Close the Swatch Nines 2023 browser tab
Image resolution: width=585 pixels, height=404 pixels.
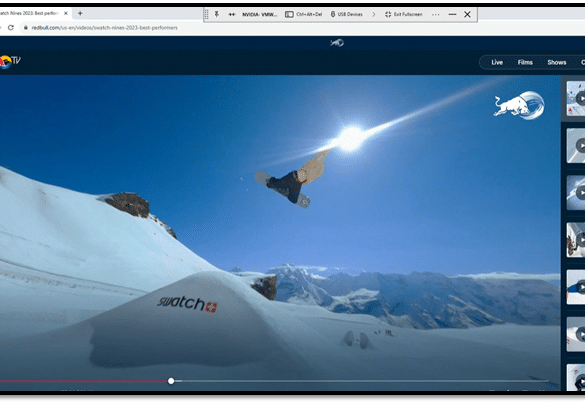[x=66, y=13]
